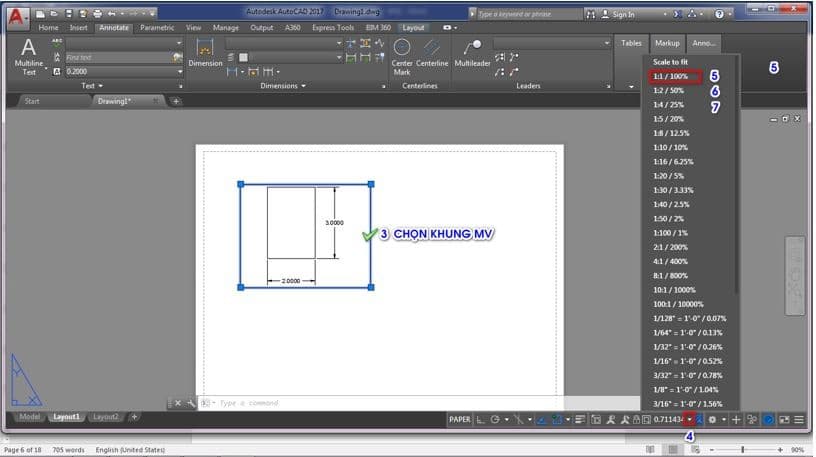The width and height of the screenshot is (816, 457).
Task: Open the AutoCAD application menu logo
Action: pos(17,16)
